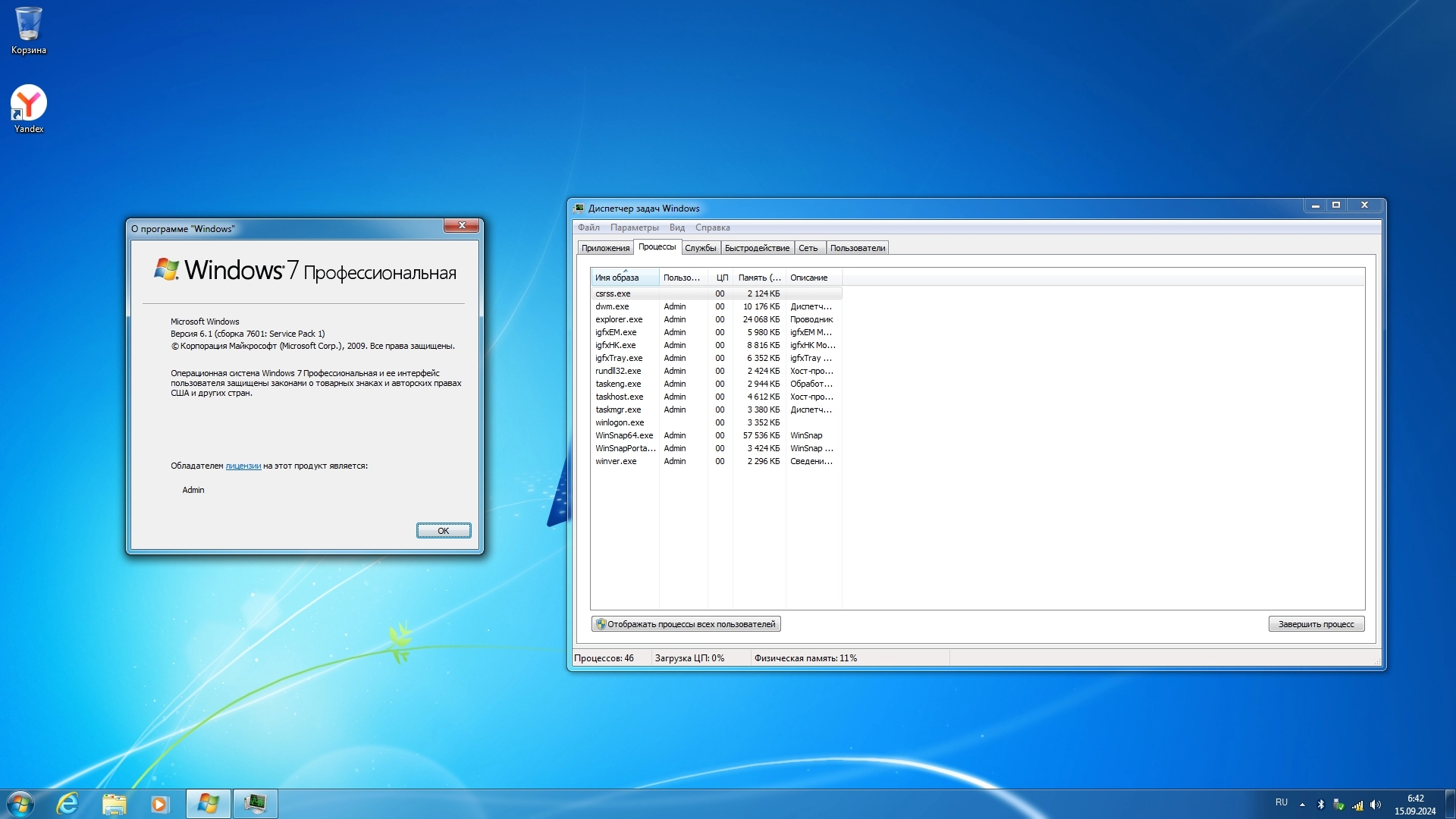Switch to Task Manager taskbar button
Image resolution: width=1456 pixels, height=819 pixels.
click(256, 804)
